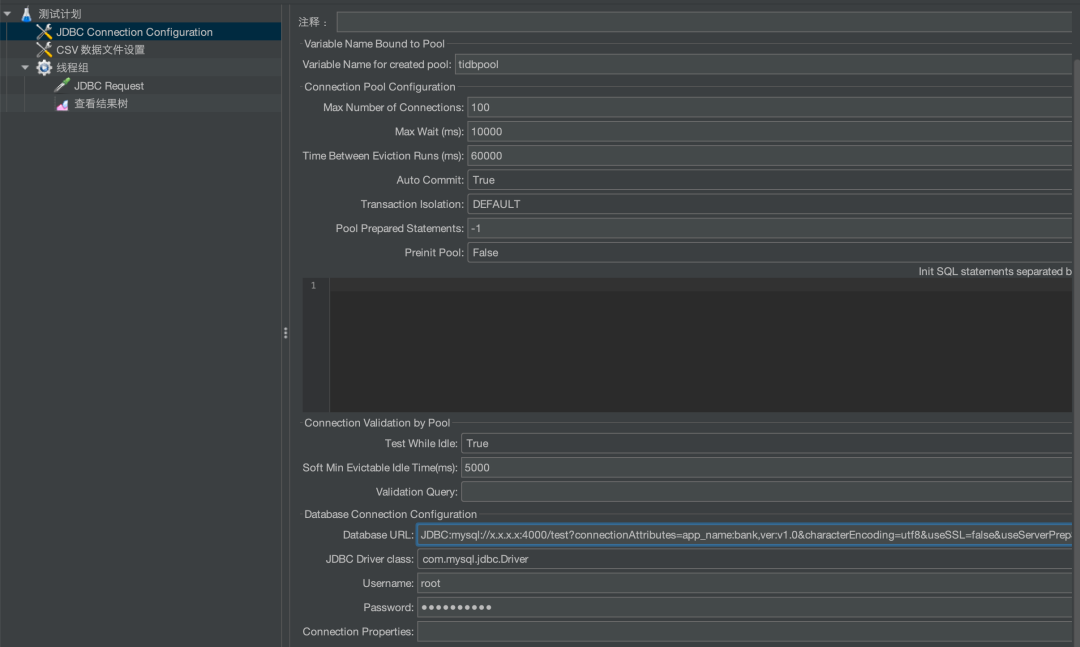Select JDBC Request tree item
Image resolution: width=1080 pixels, height=647 pixels.
point(109,85)
